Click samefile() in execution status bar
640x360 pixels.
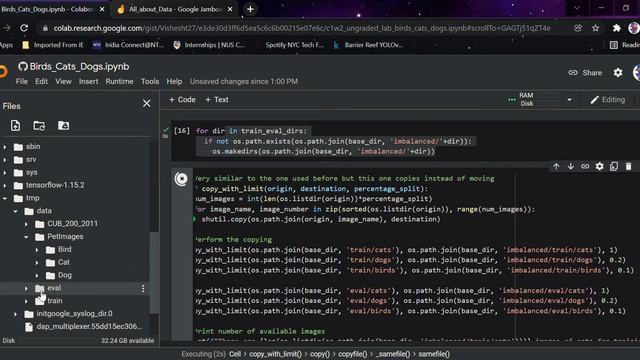(x=434, y=354)
